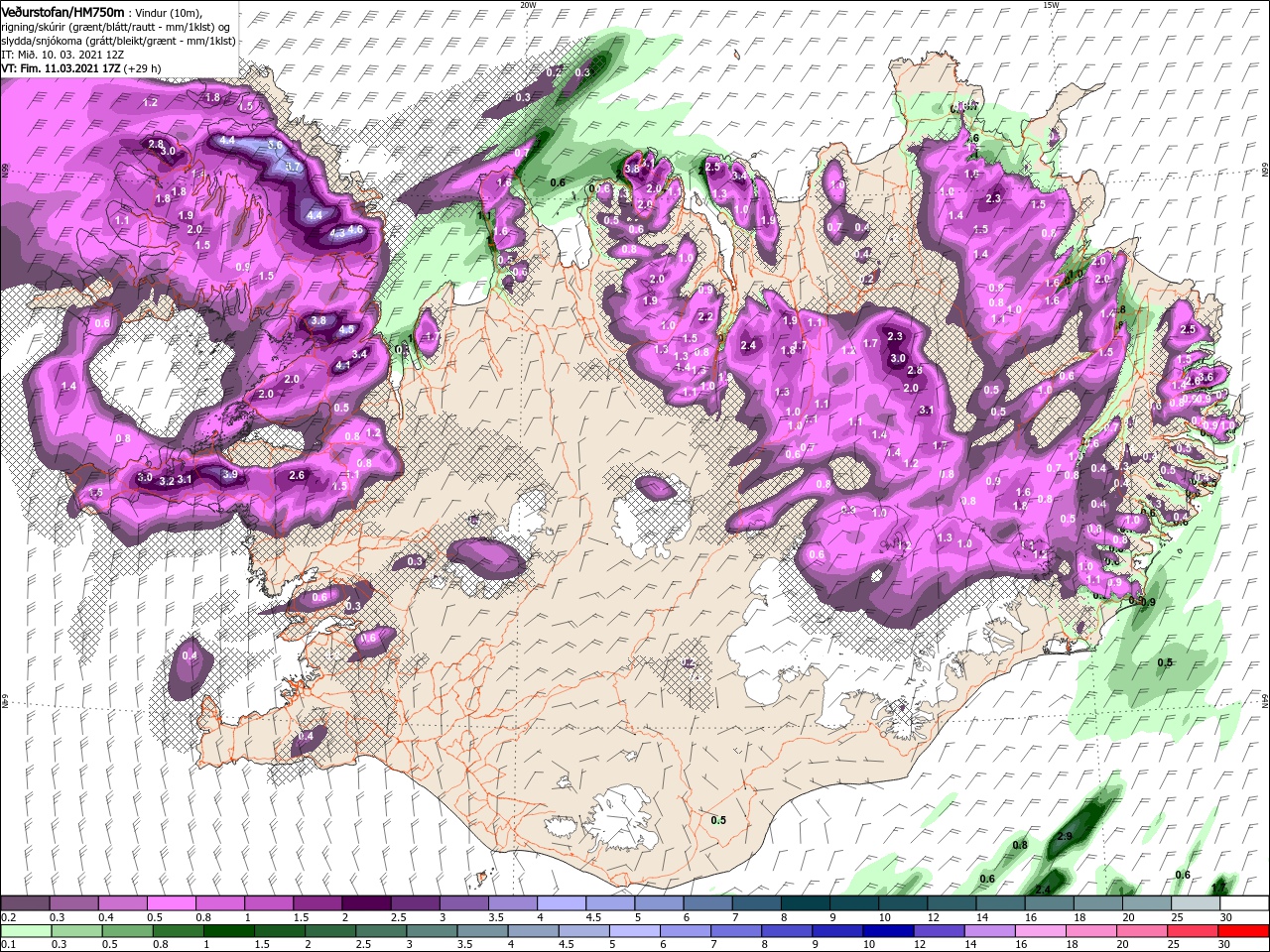The height and width of the screenshot is (952, 1270).
Task: Select the 2.9 rain value offshore
Action: pyautogui.click(x=1065, y=837)
